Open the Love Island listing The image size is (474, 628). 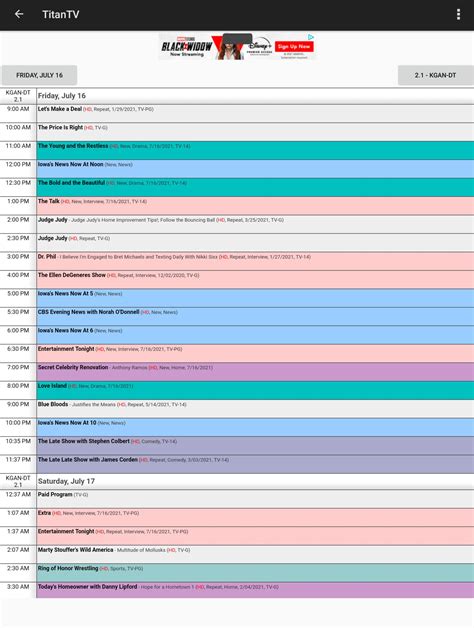pyautogui.click(x=255, y=390)
